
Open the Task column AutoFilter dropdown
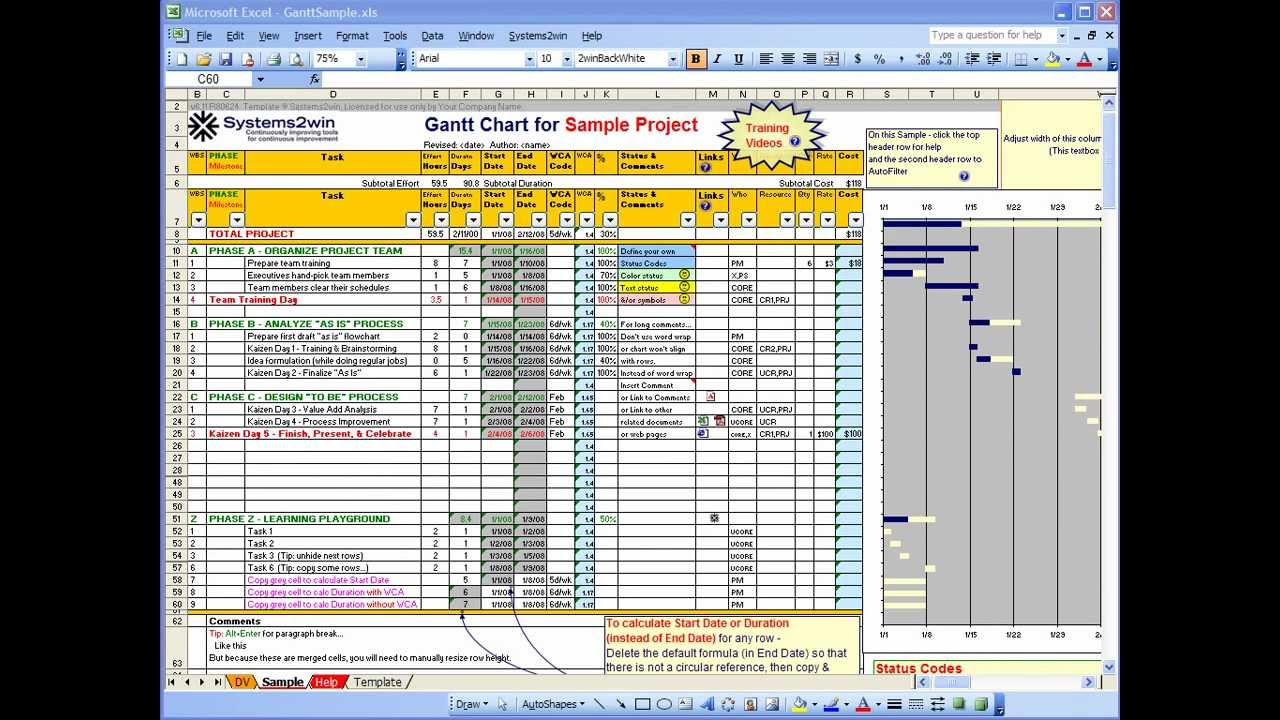tap(413, 220)
